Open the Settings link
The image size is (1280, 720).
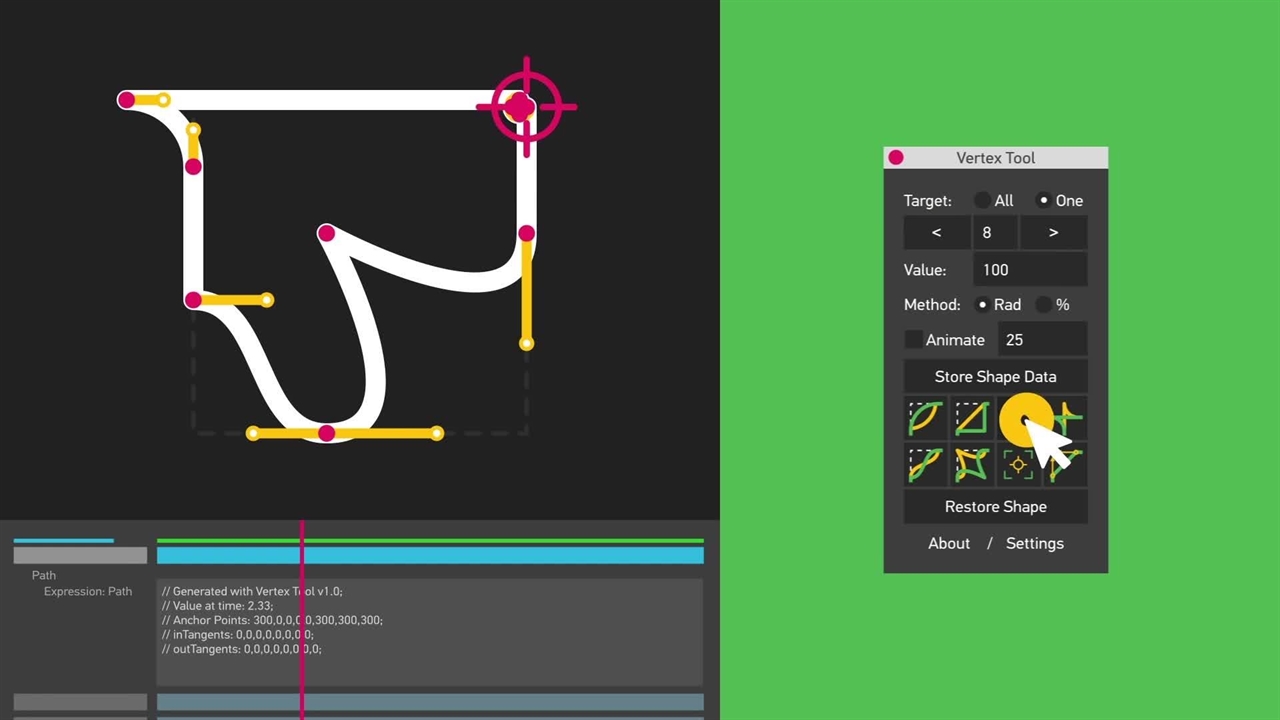click(x=1034, y=543)
